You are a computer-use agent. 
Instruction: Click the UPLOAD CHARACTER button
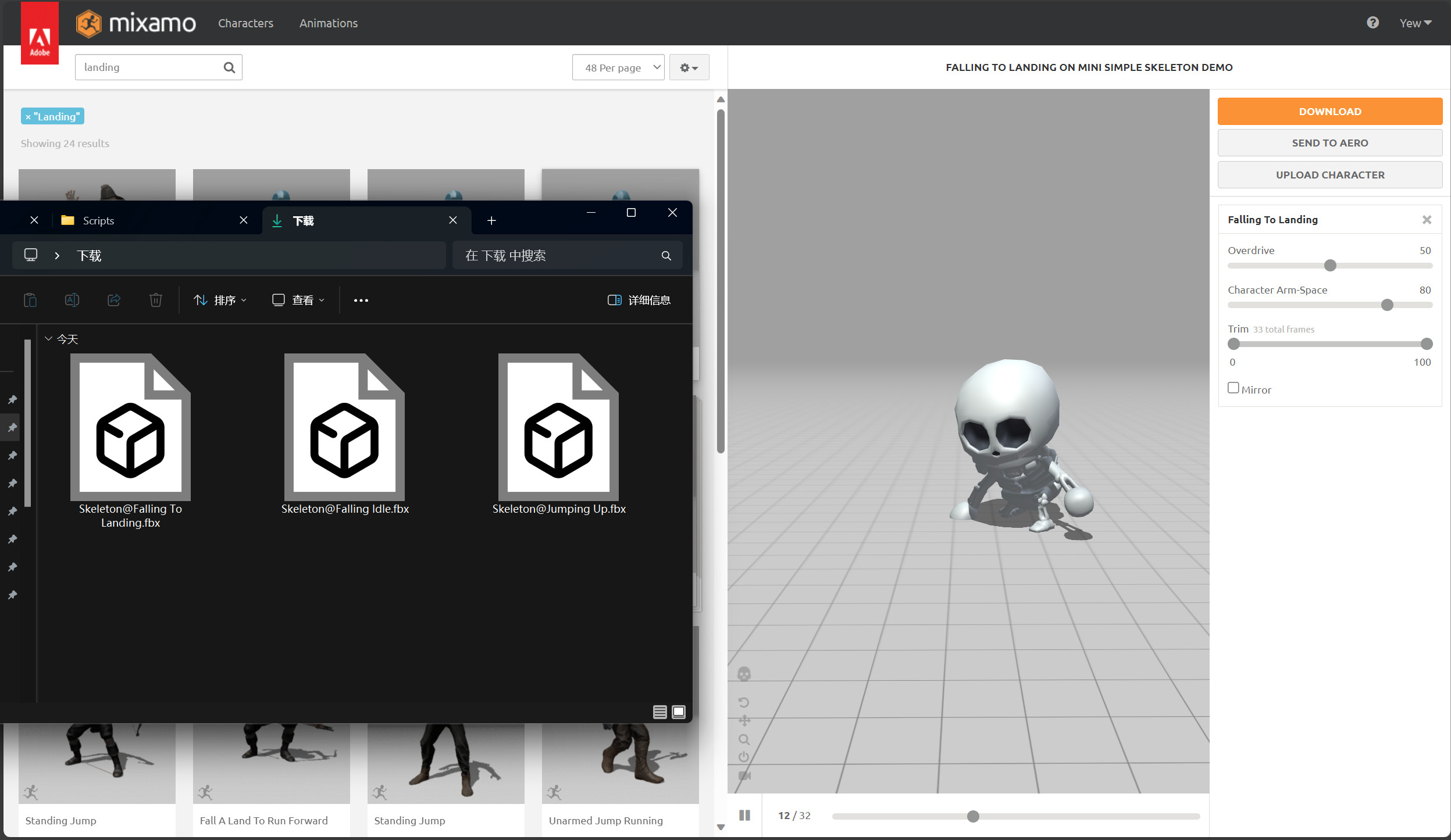pos(1329,175)
